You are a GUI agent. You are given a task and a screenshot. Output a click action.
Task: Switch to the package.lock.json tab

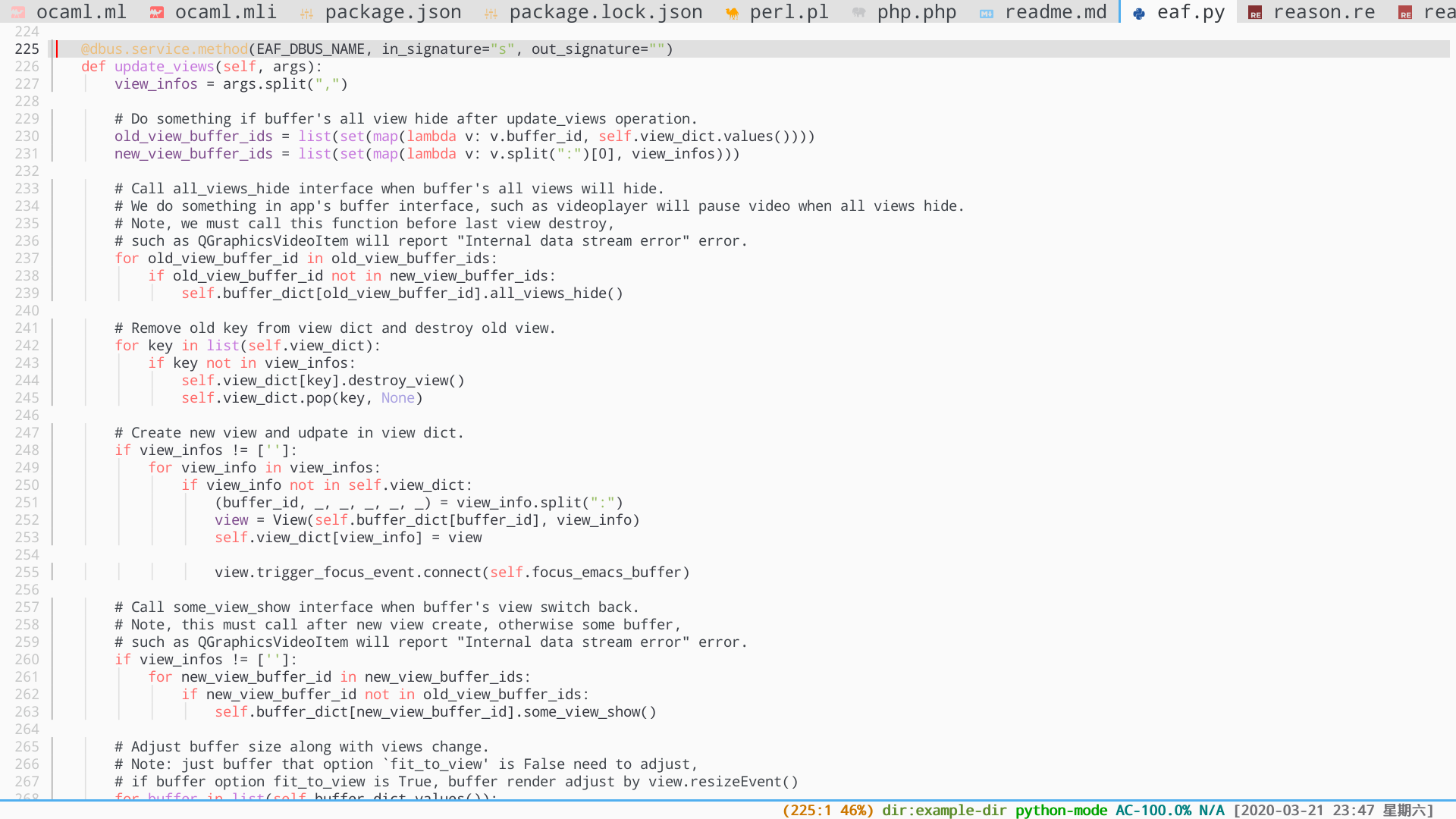[x=605, y=13]
